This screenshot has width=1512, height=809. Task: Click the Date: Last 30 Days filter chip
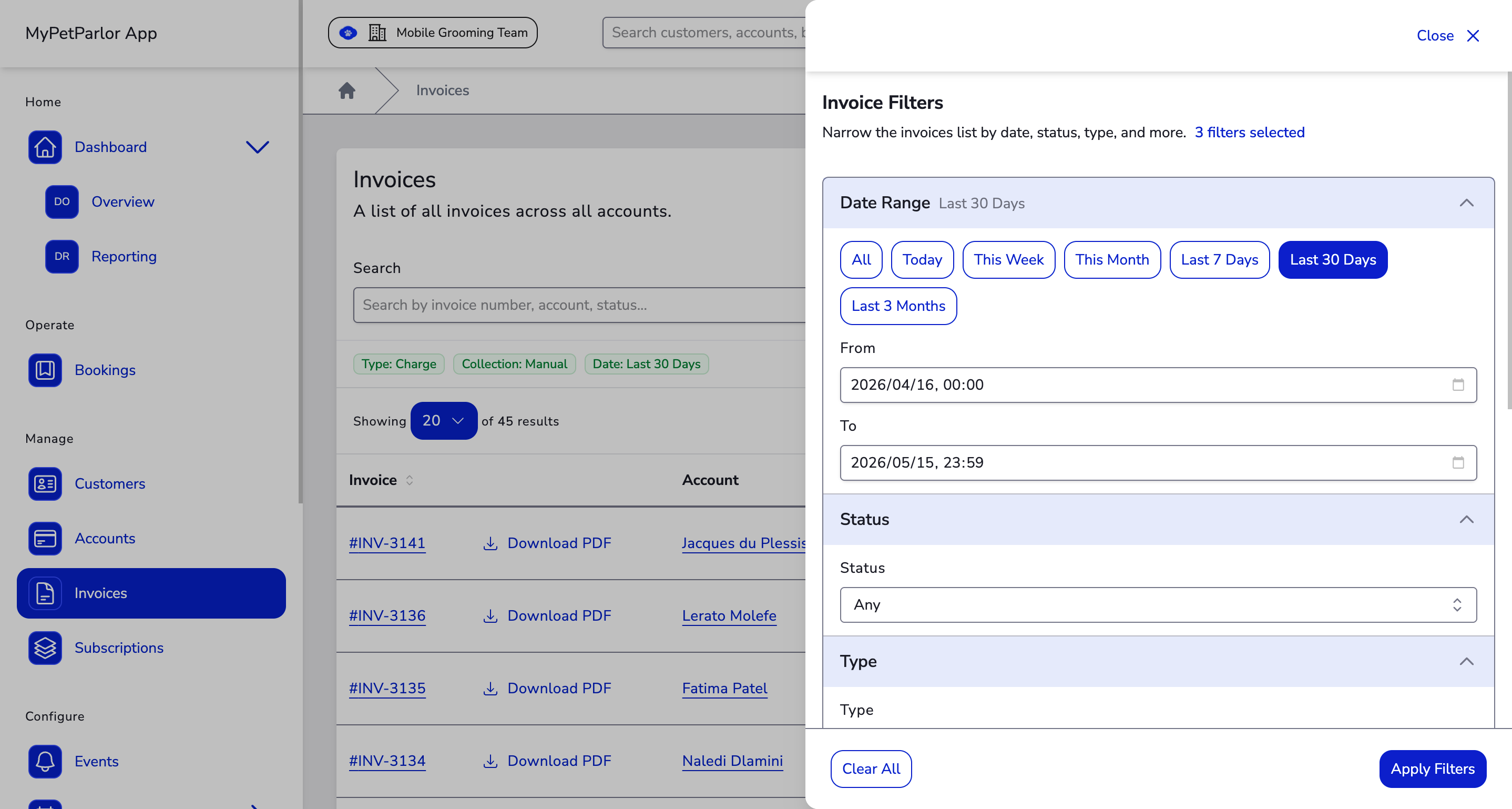point(646,364)
